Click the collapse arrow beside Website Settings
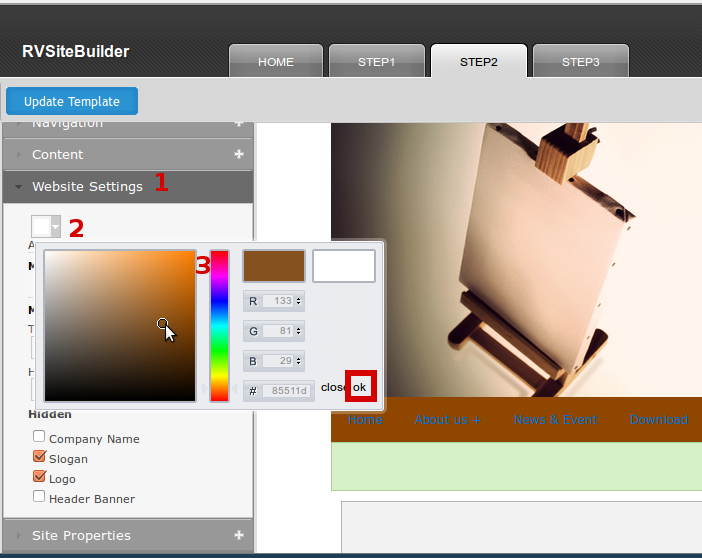Screen dimensions: 702x558 pos(19,187)
